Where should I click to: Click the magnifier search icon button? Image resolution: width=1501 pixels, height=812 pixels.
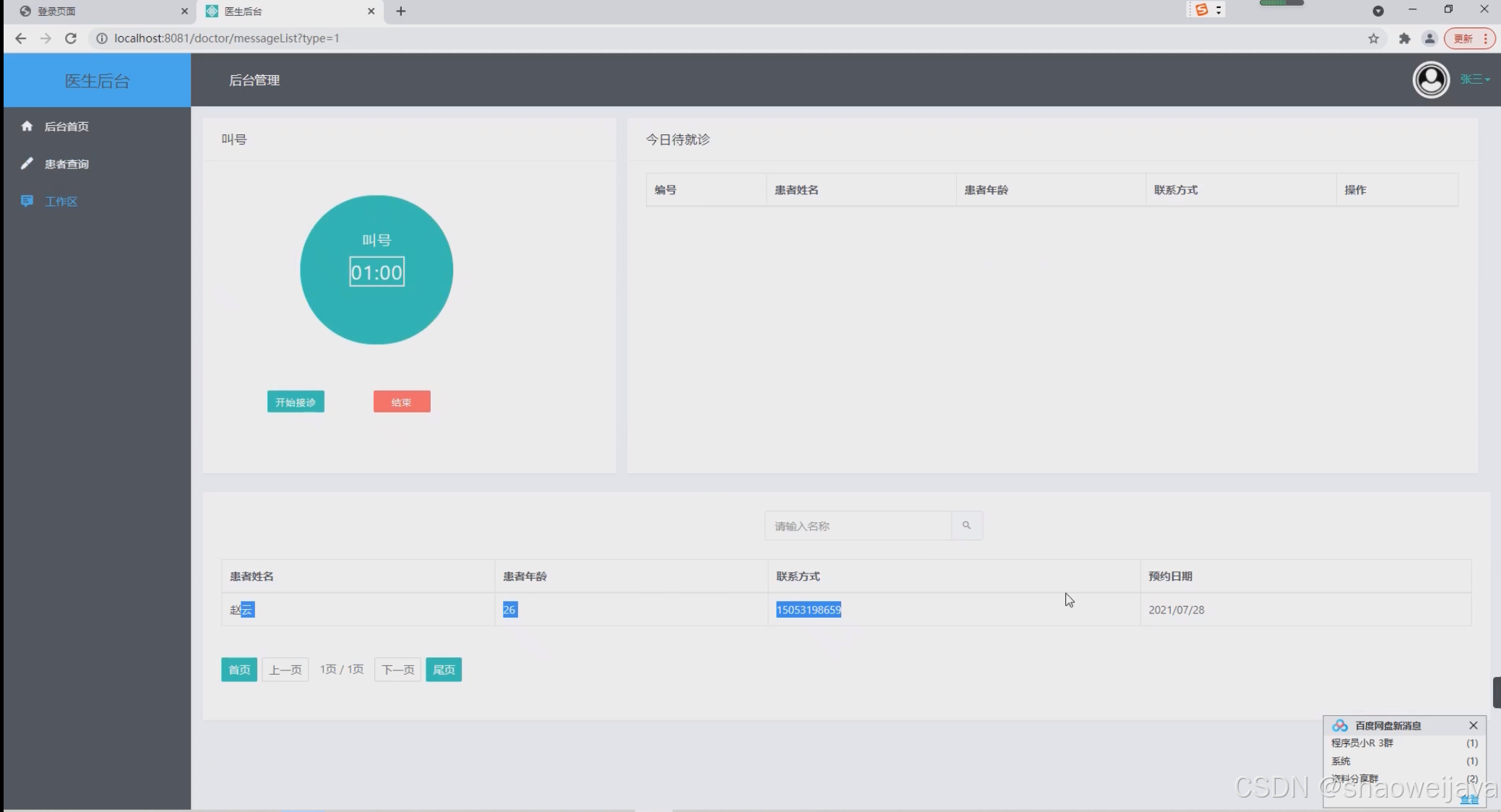[x=966, y=526]
